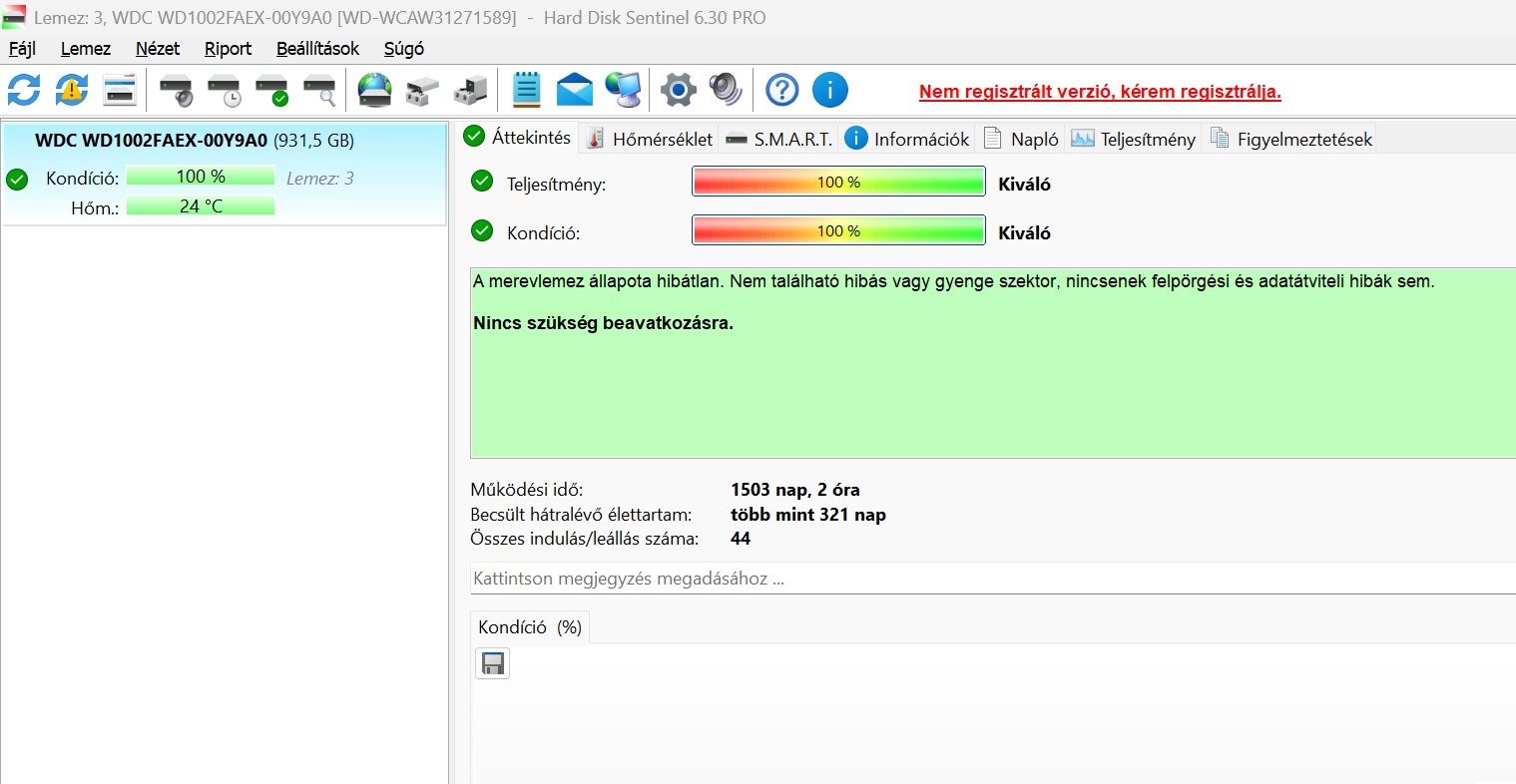Click the Kondíció 100 % gradient bar in overview
The height and width of the screenshot is (784, 1516).
[x=838, y=230]
